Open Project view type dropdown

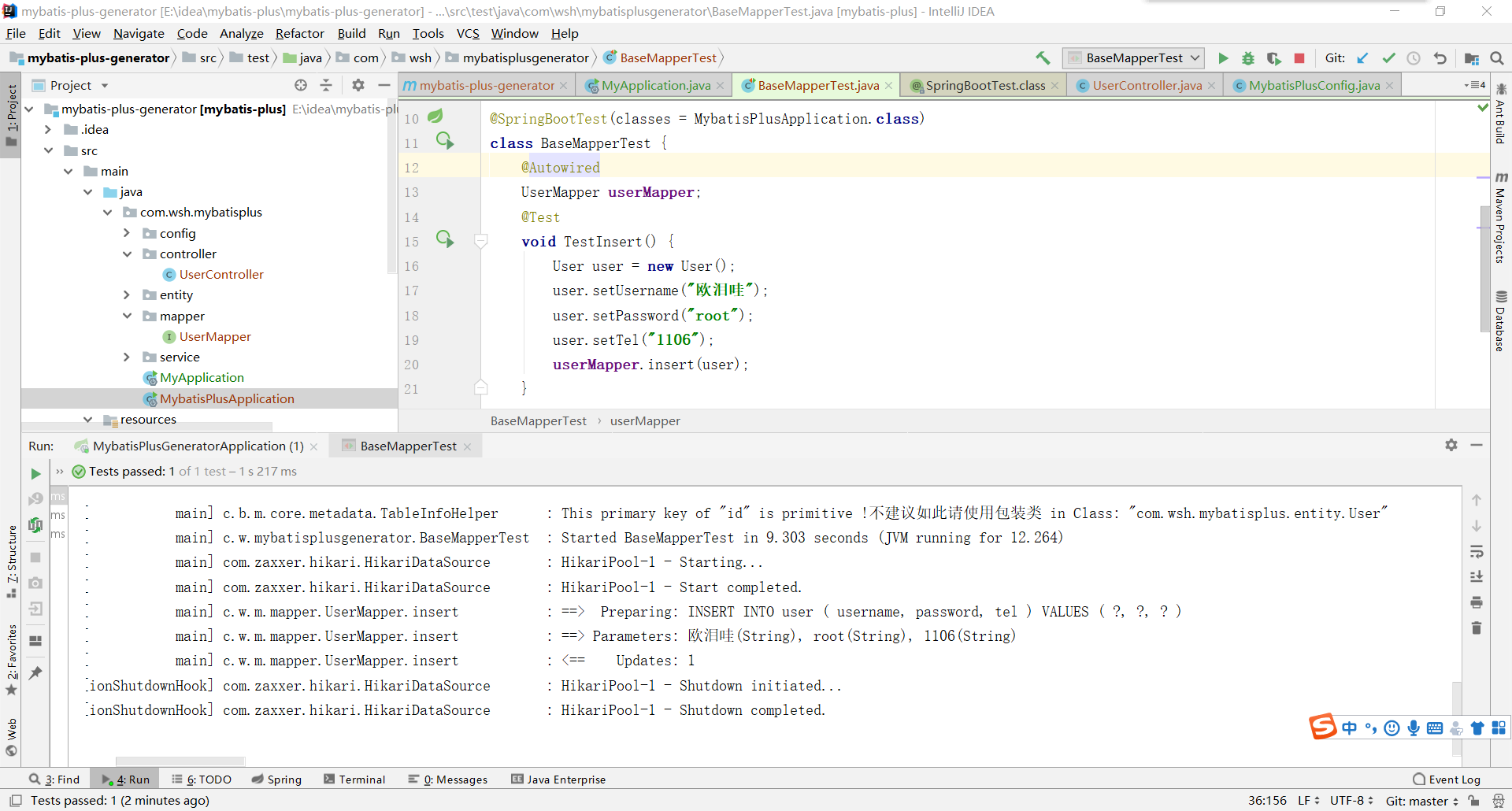[x=105, y=85]
